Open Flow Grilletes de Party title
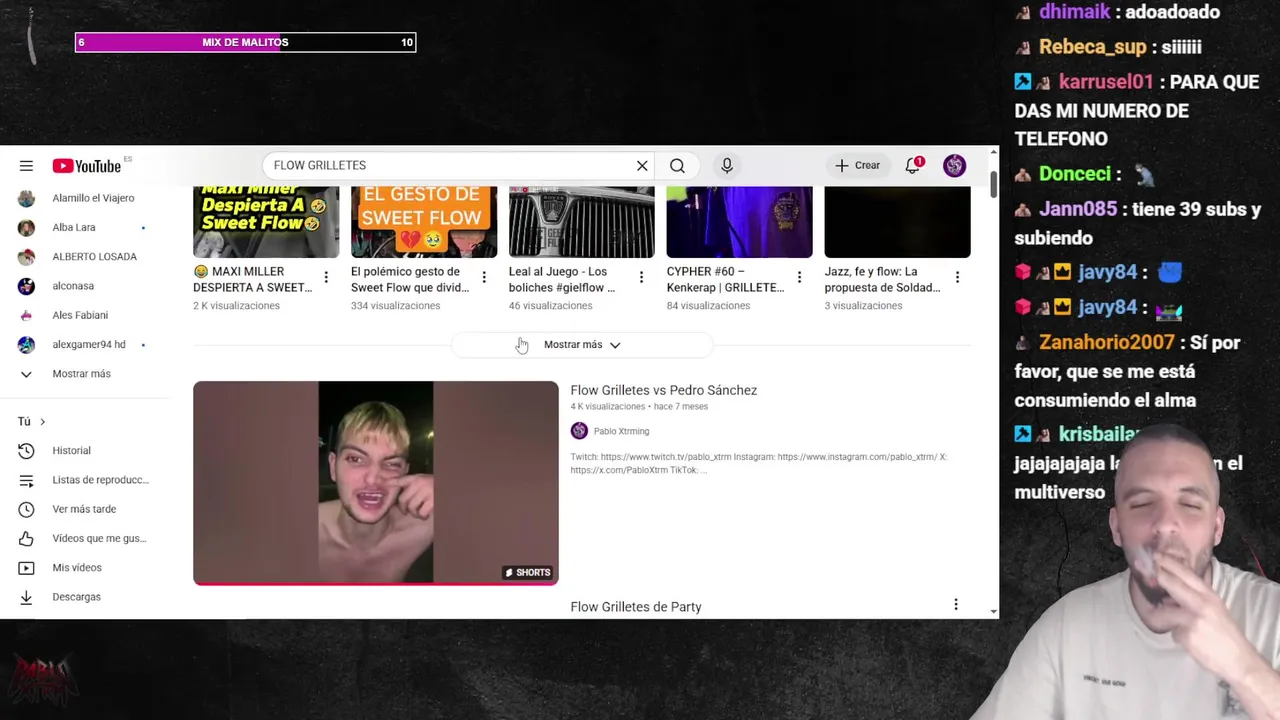Viewport: 1280px width, 720px height. point(636,607)
